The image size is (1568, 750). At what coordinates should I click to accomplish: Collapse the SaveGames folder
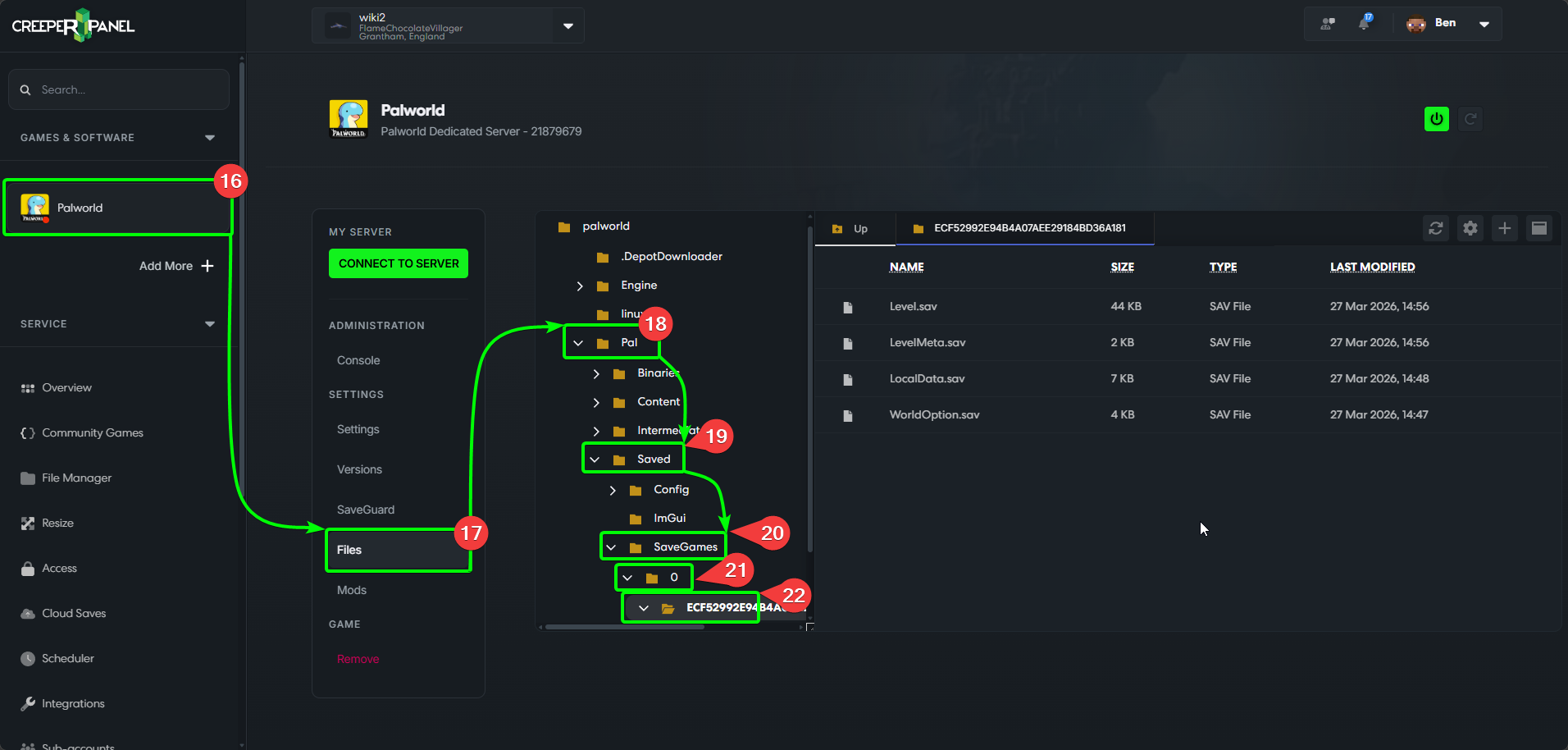[611, 547]
